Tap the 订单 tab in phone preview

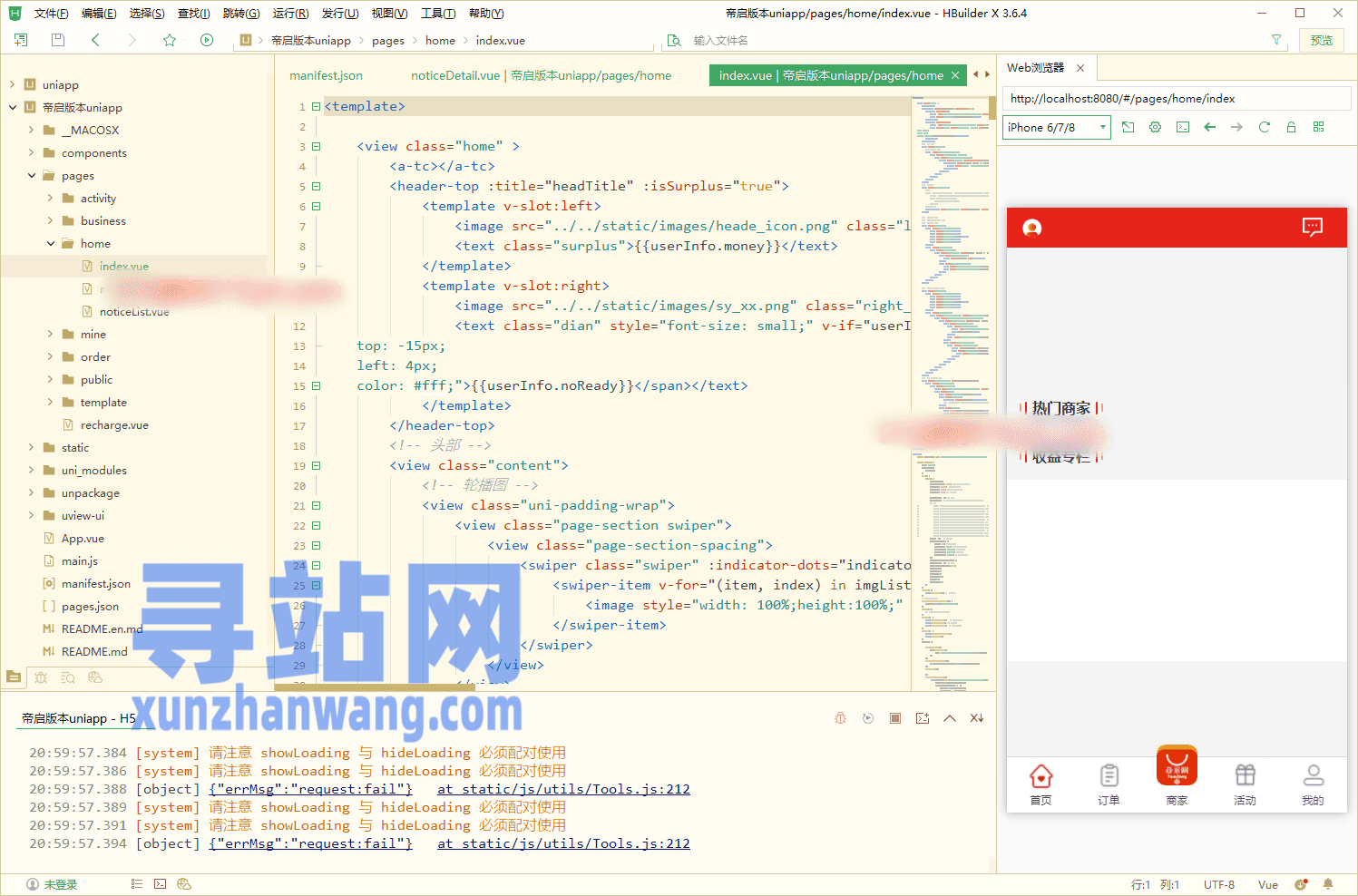(1109, 785)
